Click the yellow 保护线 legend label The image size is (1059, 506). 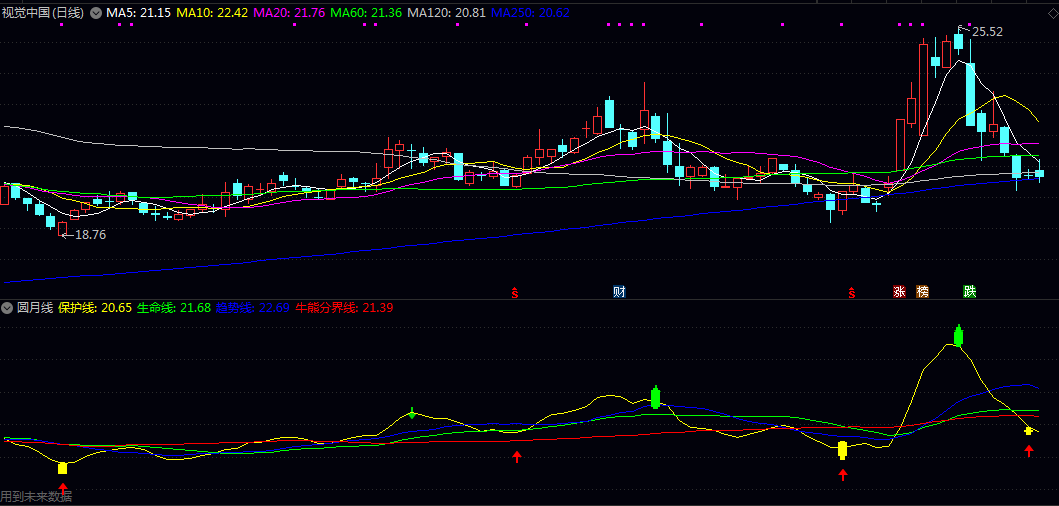95,308
